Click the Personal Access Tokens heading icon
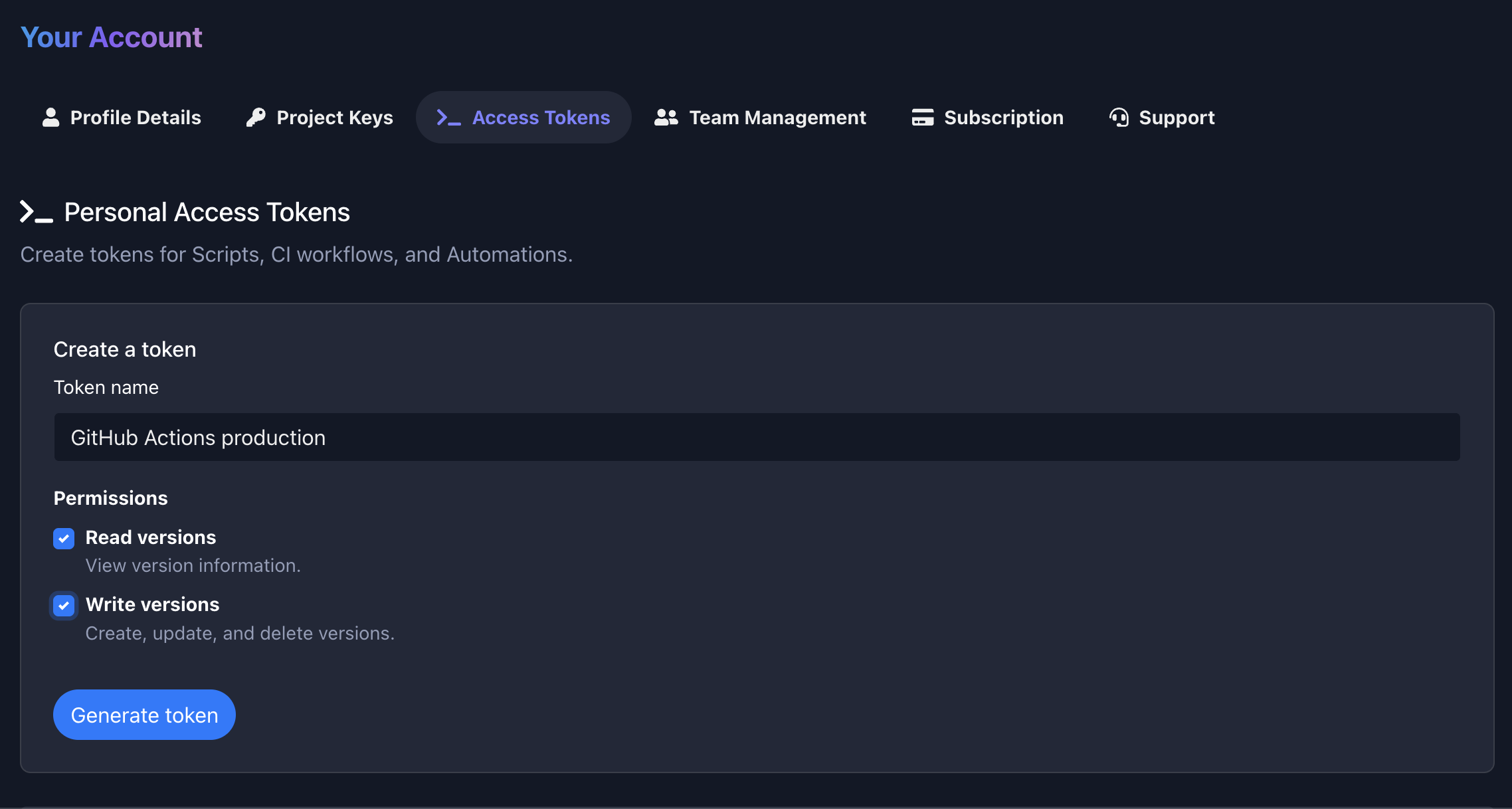1512x809 pixels. click(37, 212)
